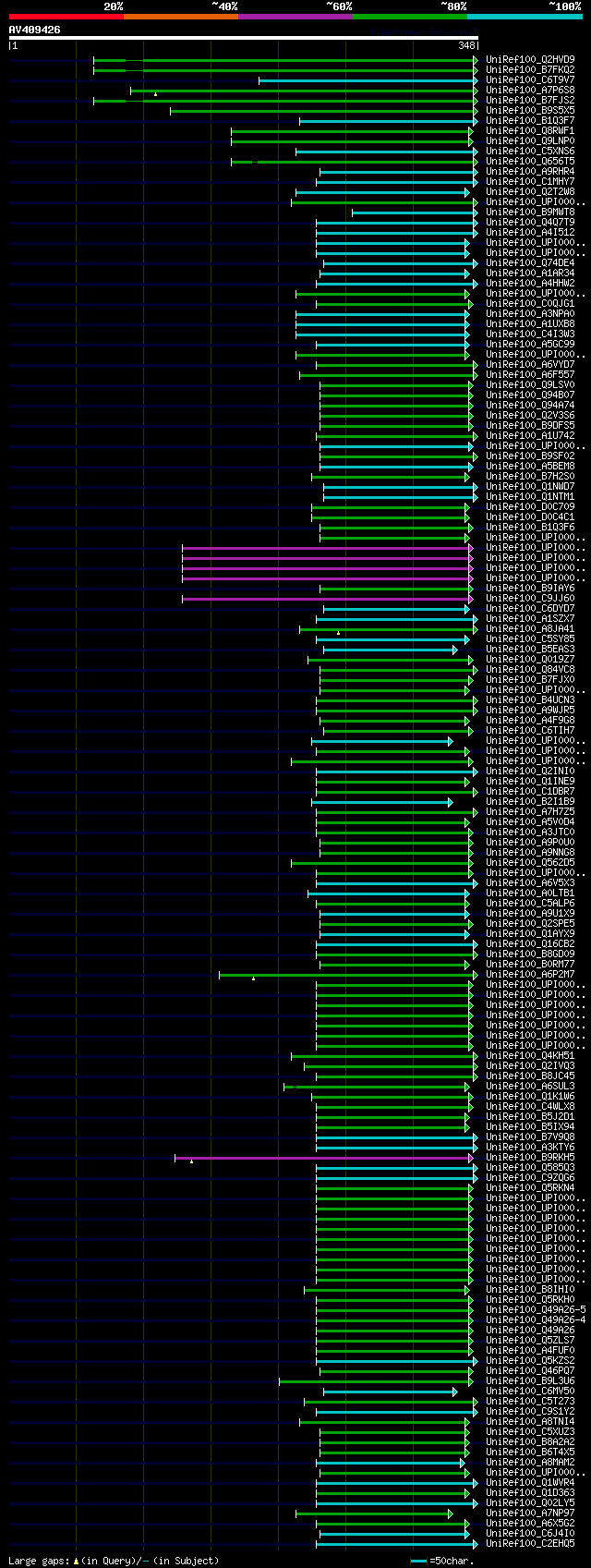
Task: Click hit label UniRef100_Q9LSV0
Action: click(530, 385)
